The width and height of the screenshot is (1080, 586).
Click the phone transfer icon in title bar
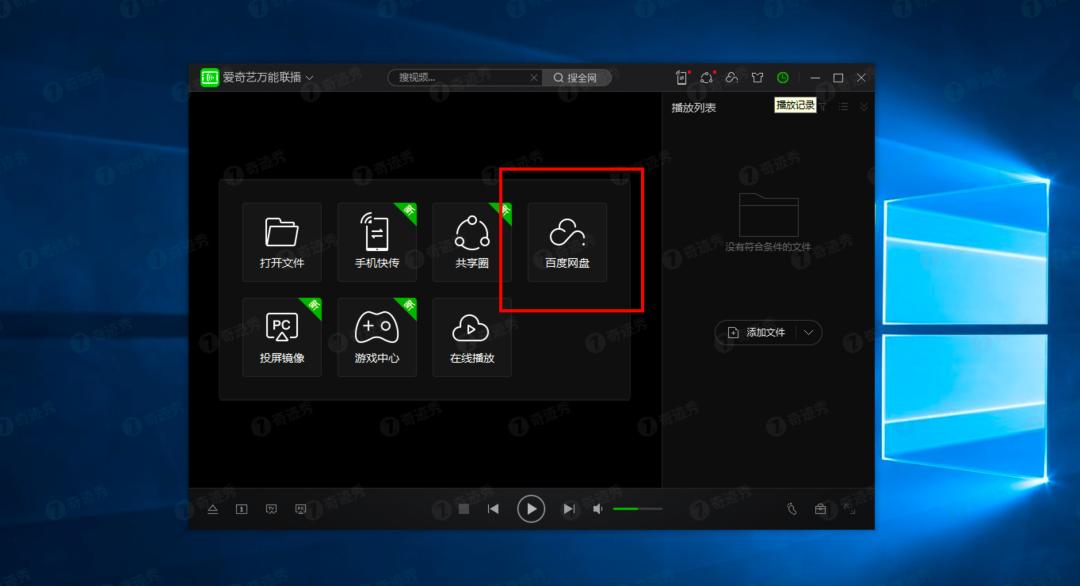pyautogui.click(x=681, y=78)
